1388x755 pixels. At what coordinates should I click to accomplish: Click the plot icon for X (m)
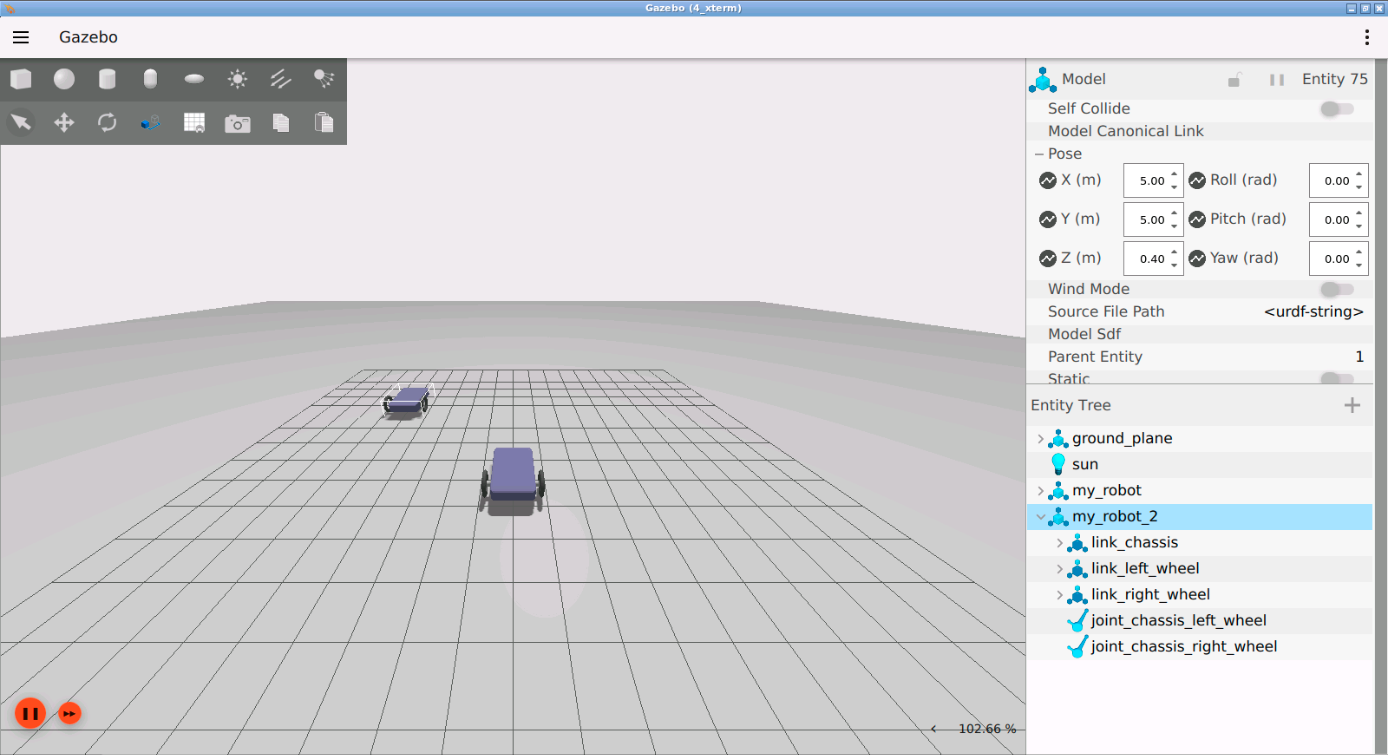coord(1048,181)
